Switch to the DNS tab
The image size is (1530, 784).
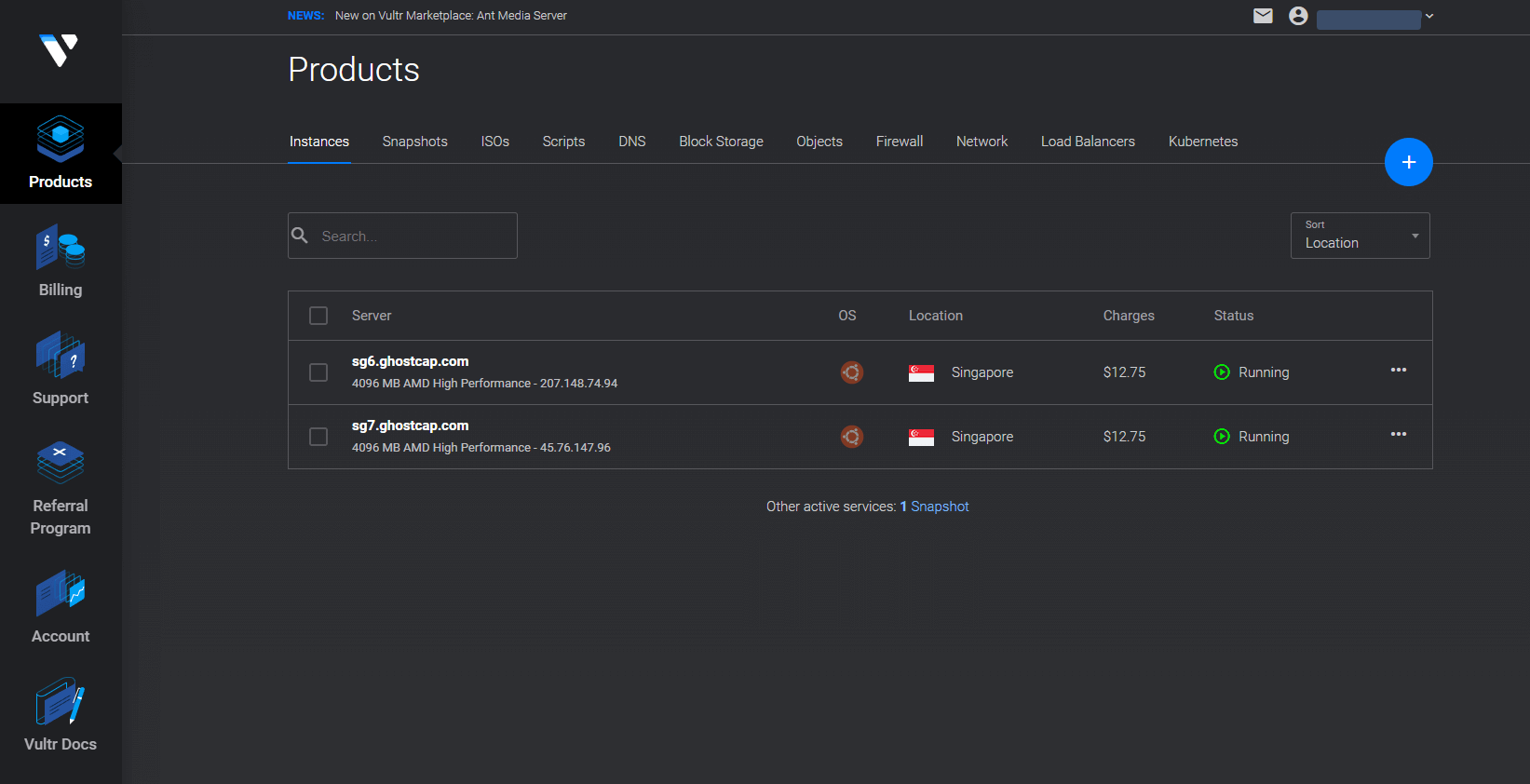632,142
